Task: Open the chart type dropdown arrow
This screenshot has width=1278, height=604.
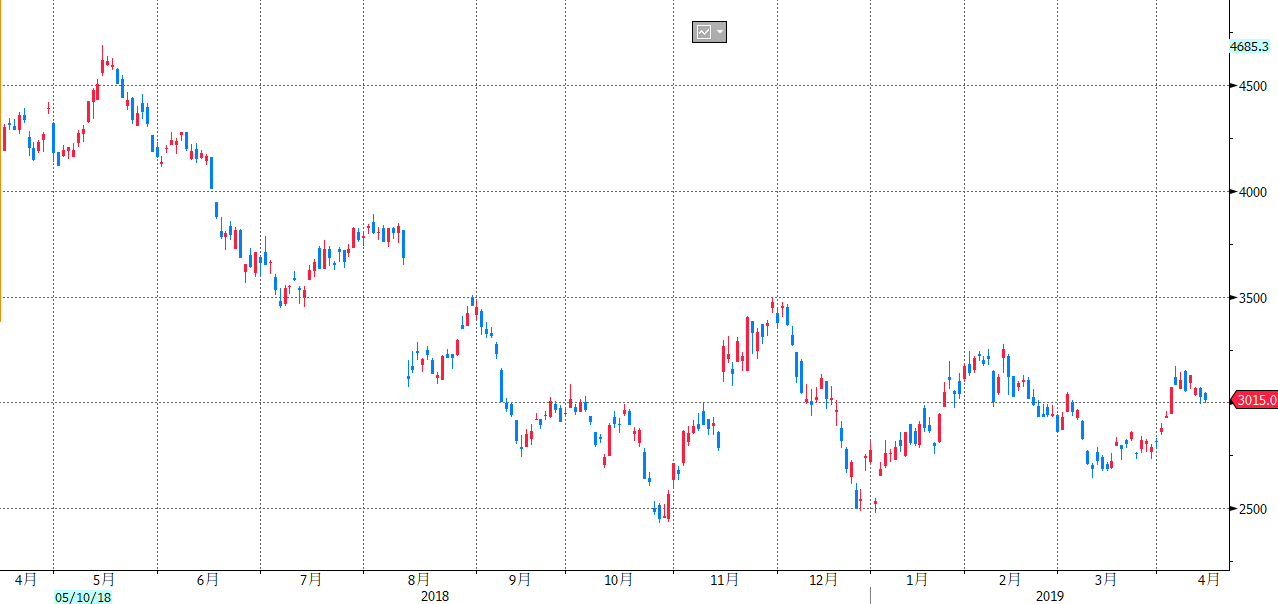Action: (x=720, y=32)
